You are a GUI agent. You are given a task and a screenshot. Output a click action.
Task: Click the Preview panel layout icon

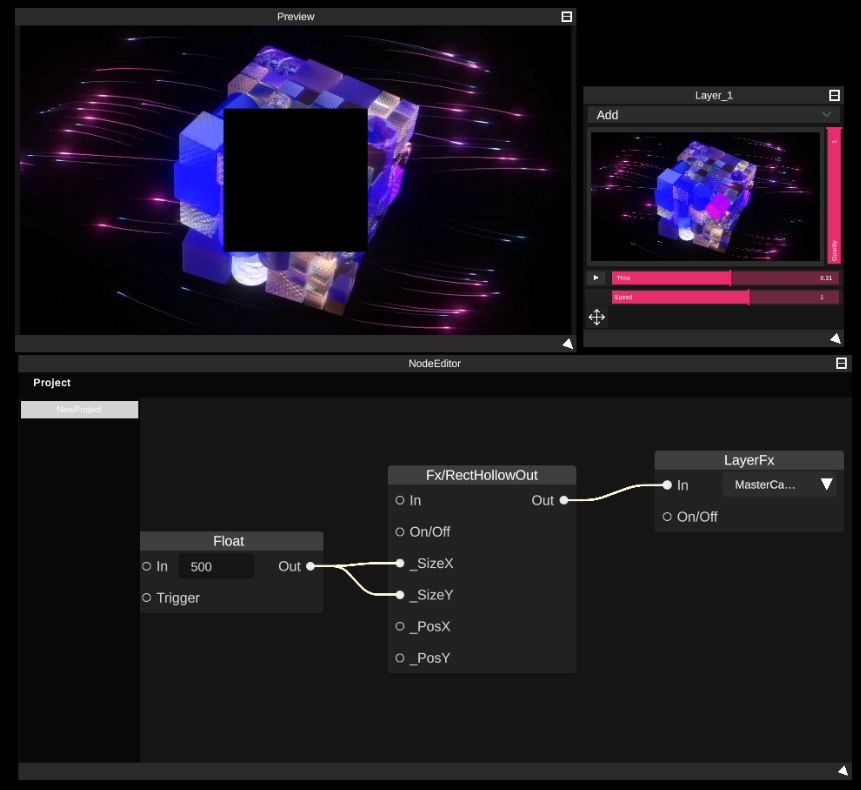566,16
